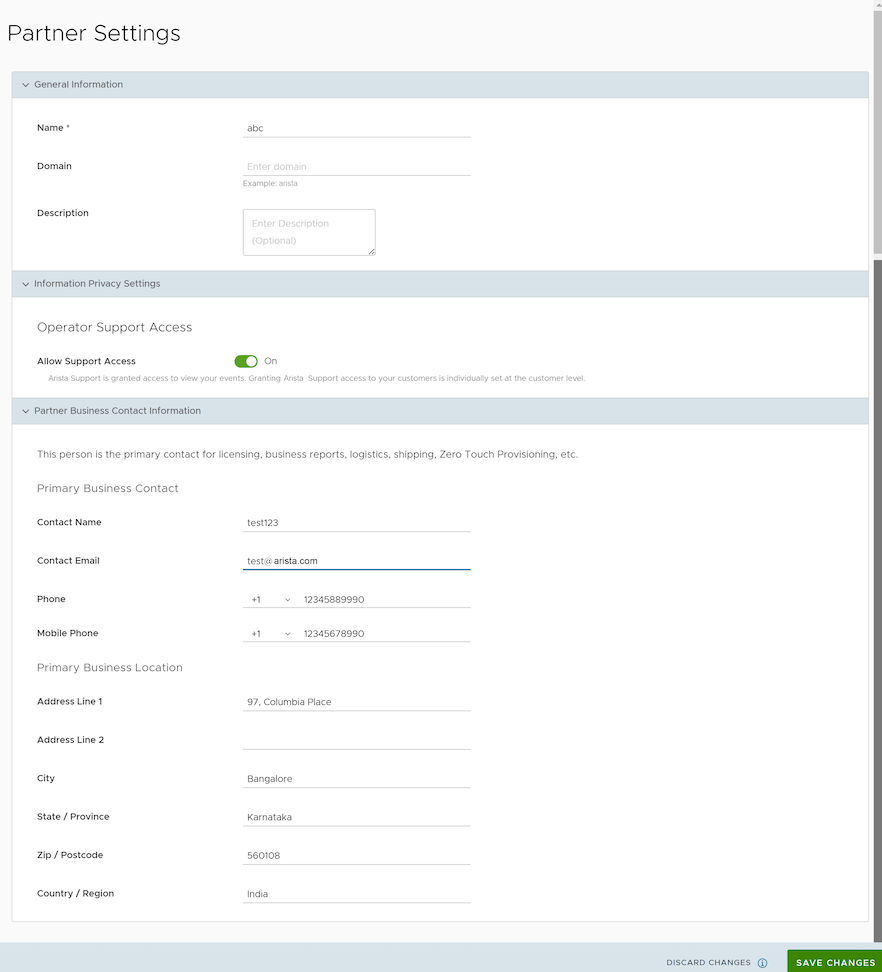Open the Phone country code dropdown
The height and width of the screenshot is (972, 882).
270,600
